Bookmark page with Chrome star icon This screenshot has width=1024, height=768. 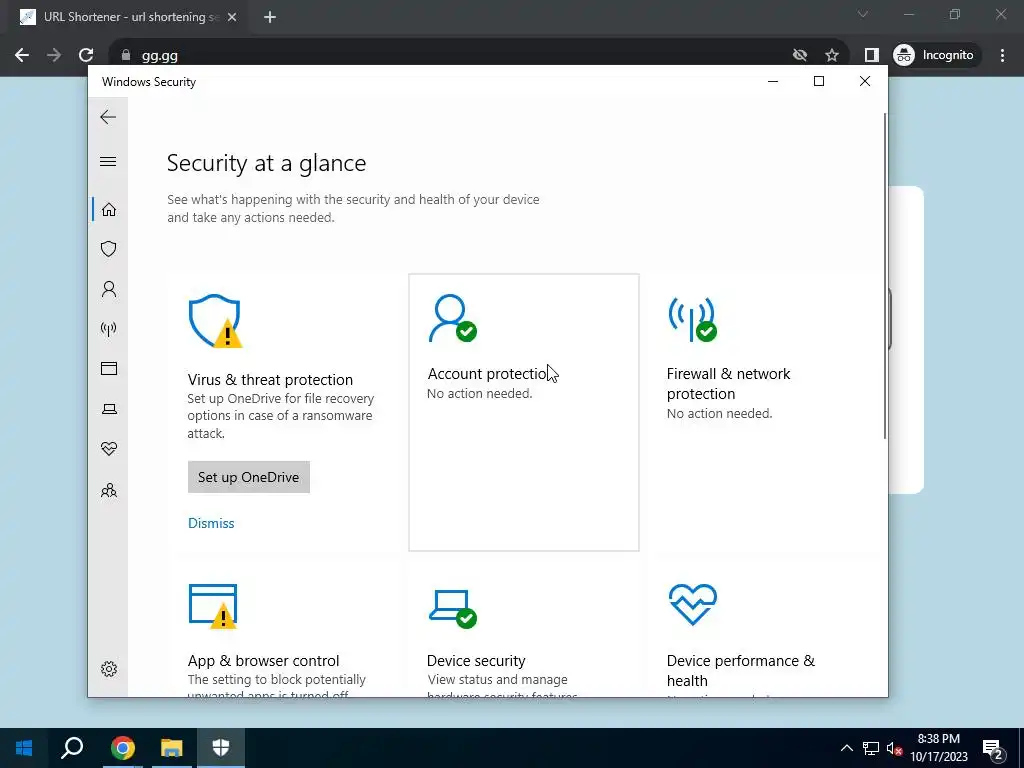831,55
